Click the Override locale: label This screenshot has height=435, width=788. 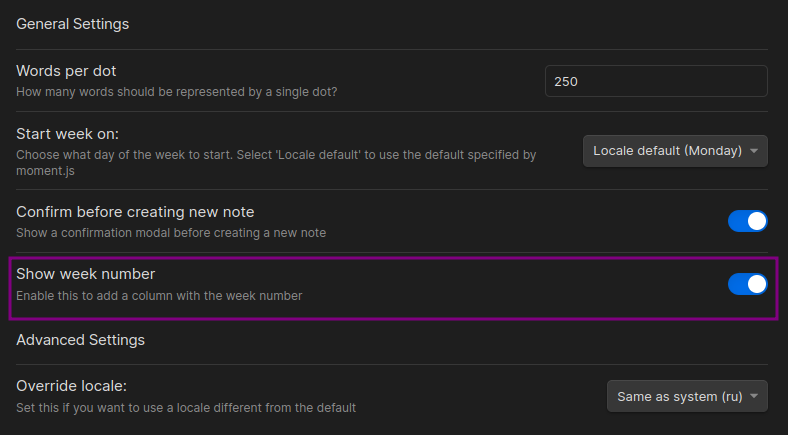click(x=71, y=386)
